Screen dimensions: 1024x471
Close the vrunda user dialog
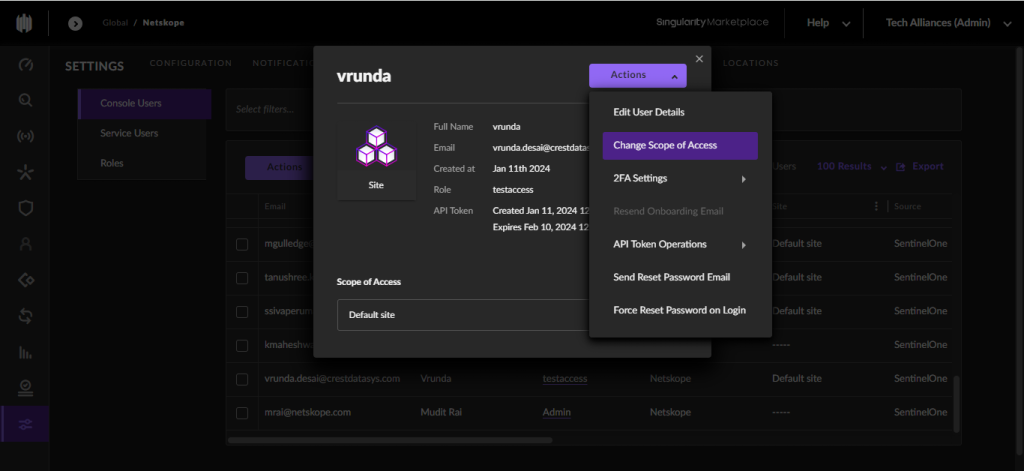click(699, 59)
